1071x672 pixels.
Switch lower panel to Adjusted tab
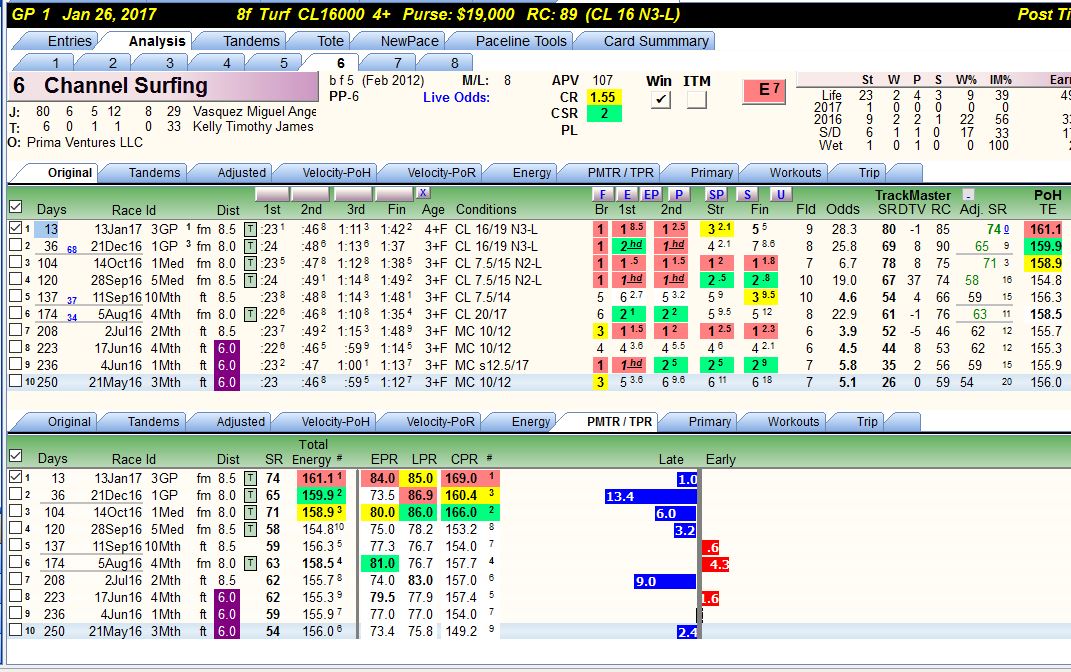[x=240, y=421]
